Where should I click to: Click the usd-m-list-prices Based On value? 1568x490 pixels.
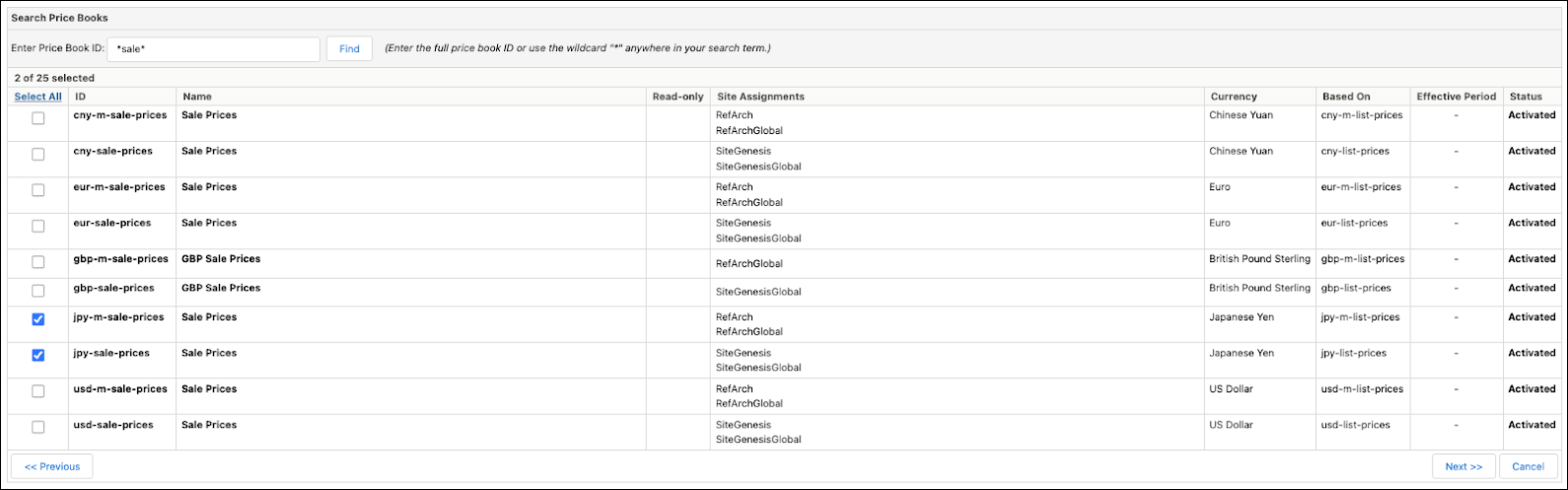click(1362, 389)
